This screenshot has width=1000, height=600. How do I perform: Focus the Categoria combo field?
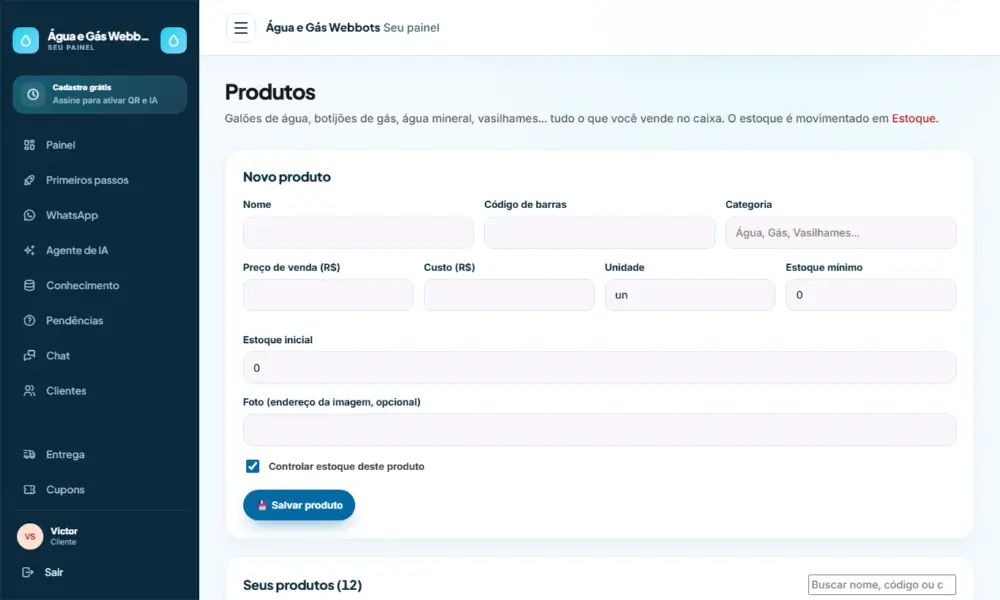pos(841,233)
